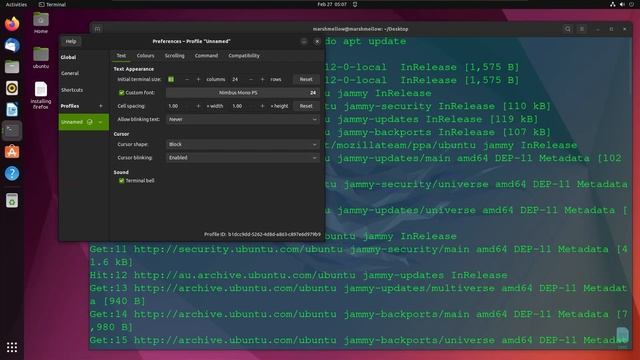Switch to the Compatibility tab
This screenshot has width=640, height=360.
pos(244,56)
